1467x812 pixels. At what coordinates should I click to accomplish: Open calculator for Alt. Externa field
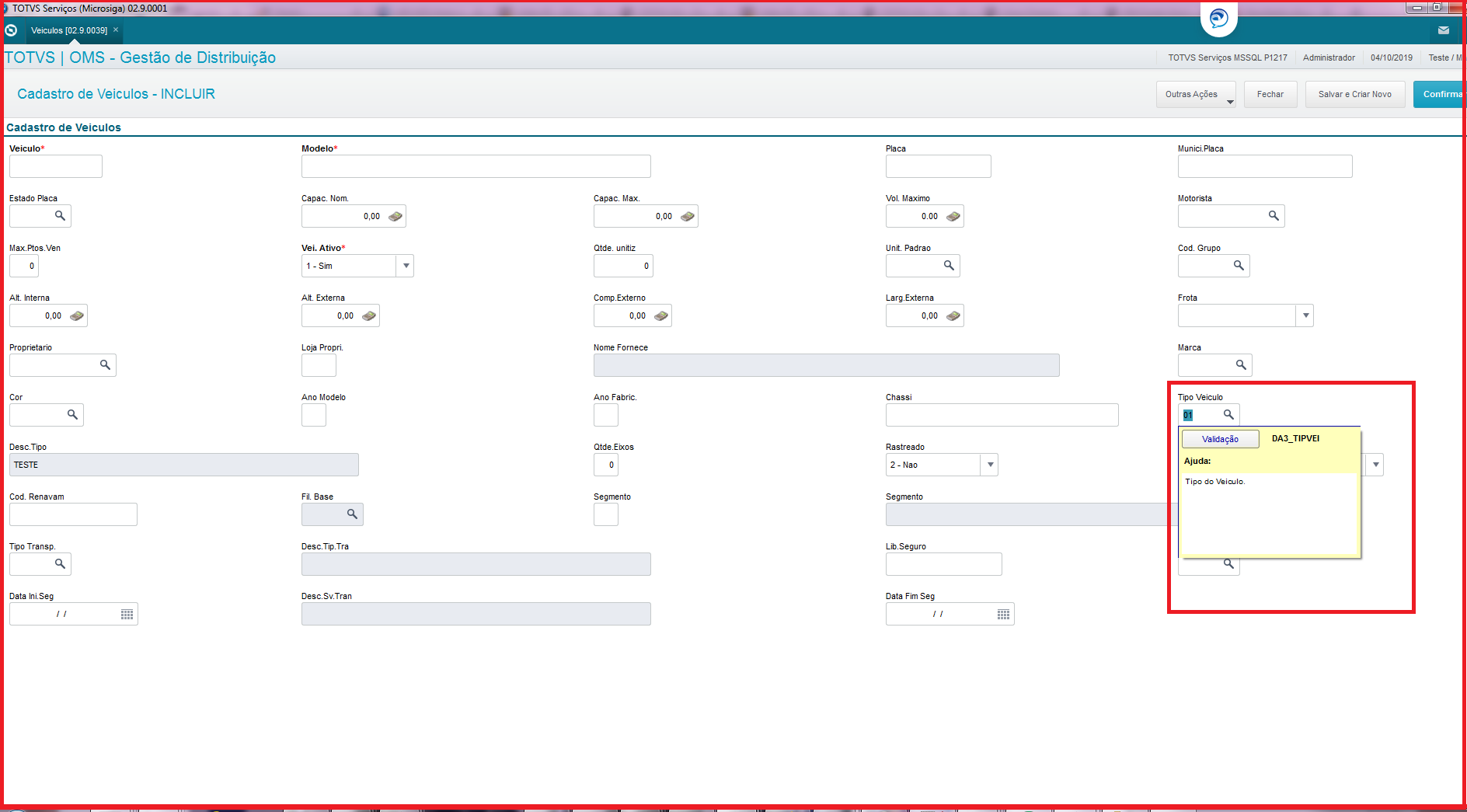[x=369, y=315]
